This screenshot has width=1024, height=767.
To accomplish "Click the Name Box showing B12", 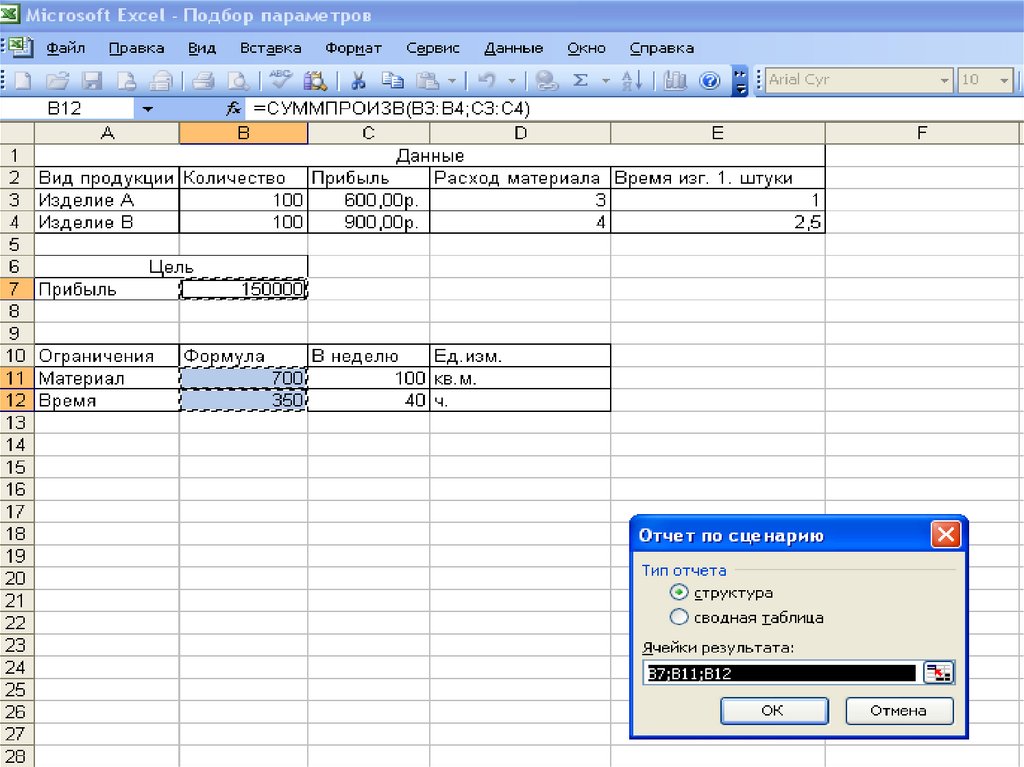I will [68, 108].
